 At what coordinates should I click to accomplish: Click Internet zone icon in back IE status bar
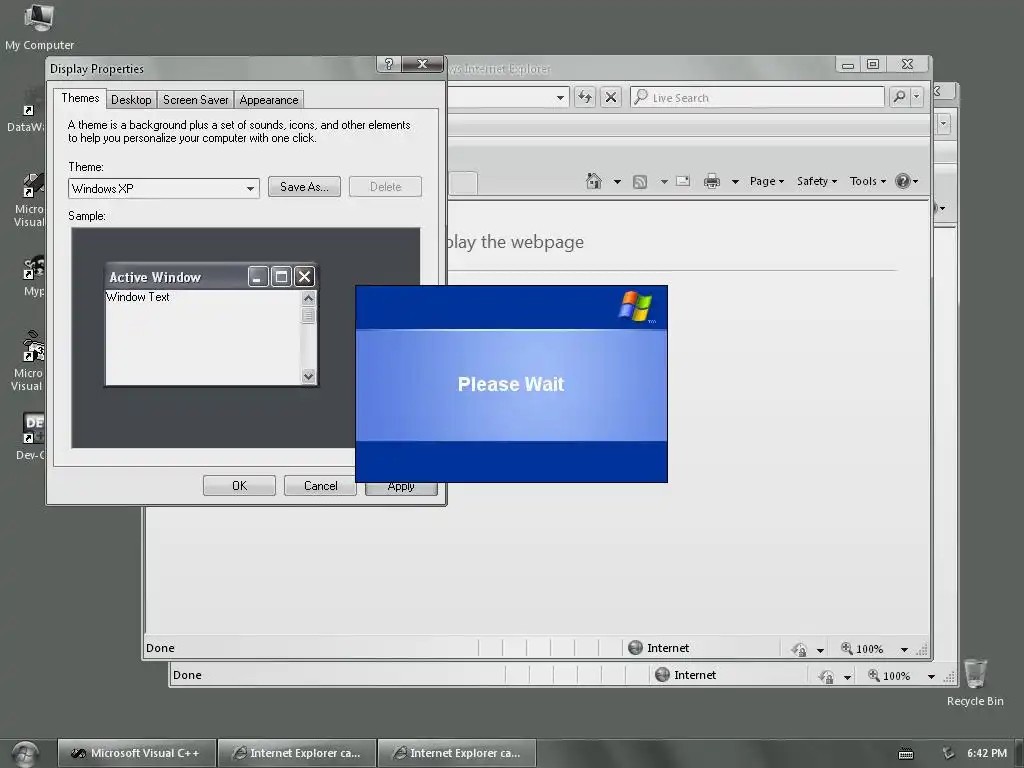tap(662, 675)
